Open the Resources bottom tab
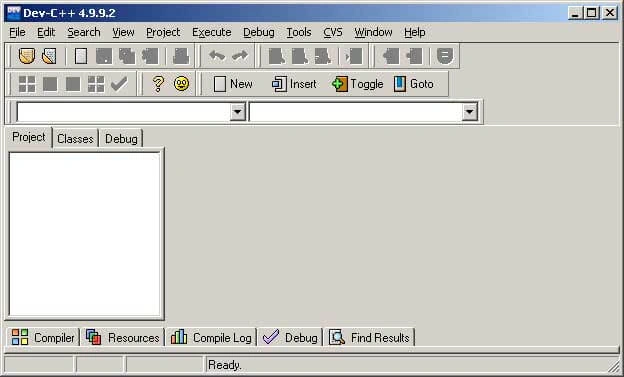 coord(123,338)
